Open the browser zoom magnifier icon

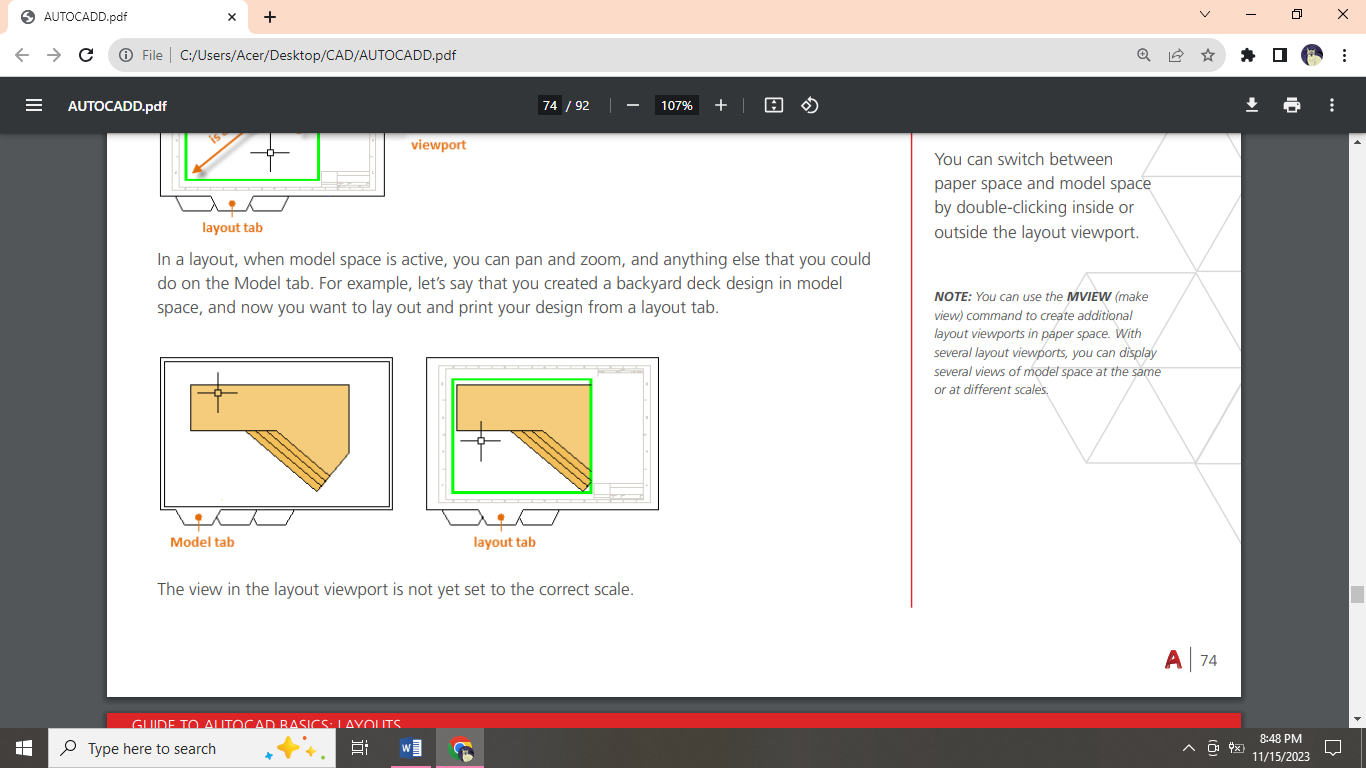coord(1144,55)
